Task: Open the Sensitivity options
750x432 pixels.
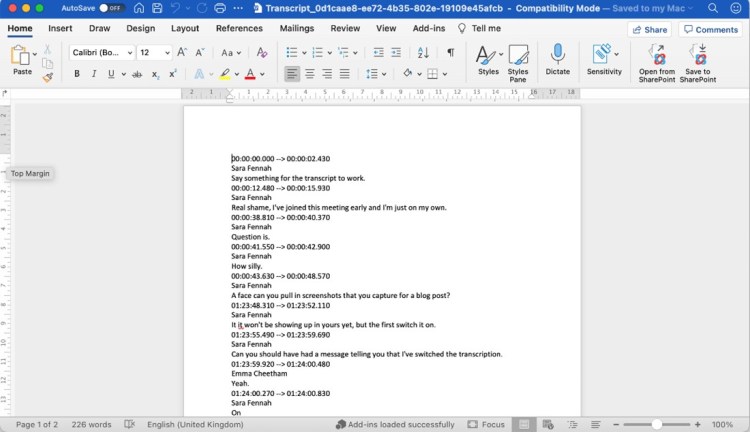Action: (x=604, y=59)
